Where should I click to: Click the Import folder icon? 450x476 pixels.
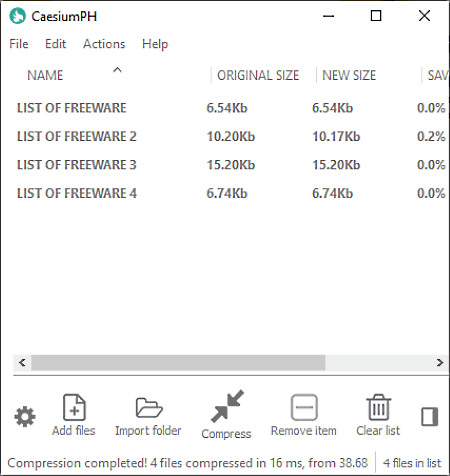(x=149, y=407)
